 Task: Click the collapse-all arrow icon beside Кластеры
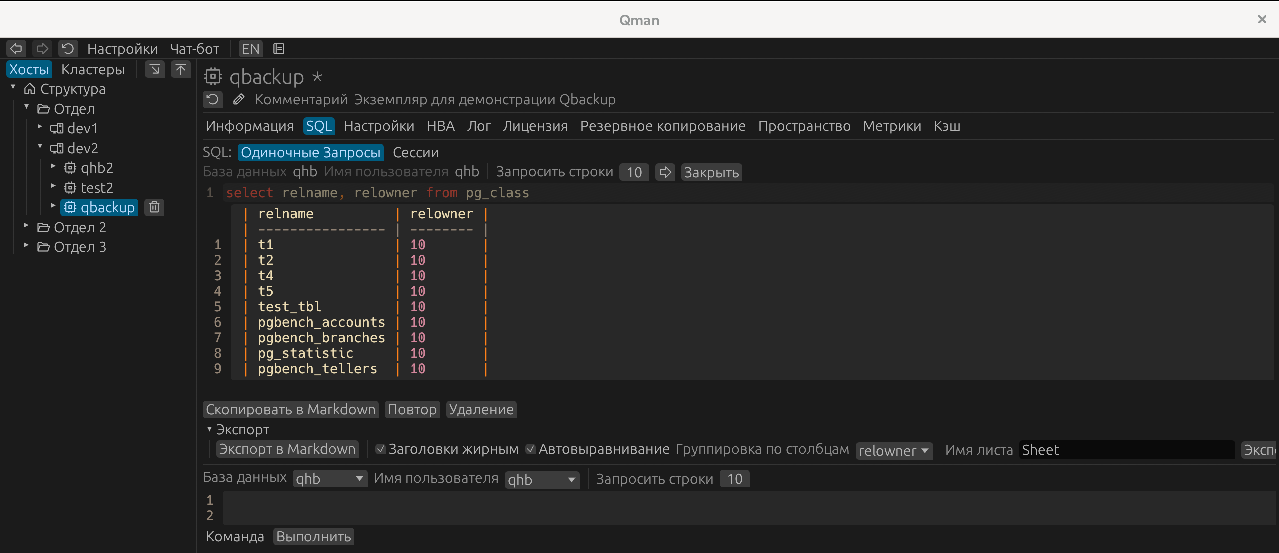coord(155,69)
